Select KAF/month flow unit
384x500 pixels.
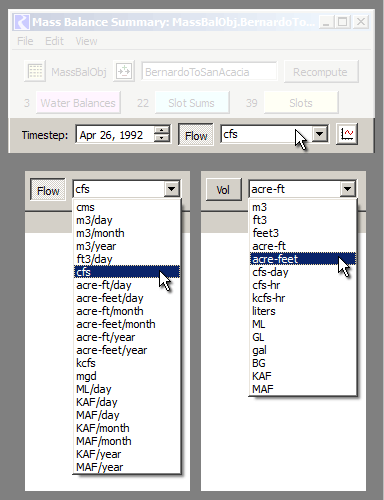(127, 428)
